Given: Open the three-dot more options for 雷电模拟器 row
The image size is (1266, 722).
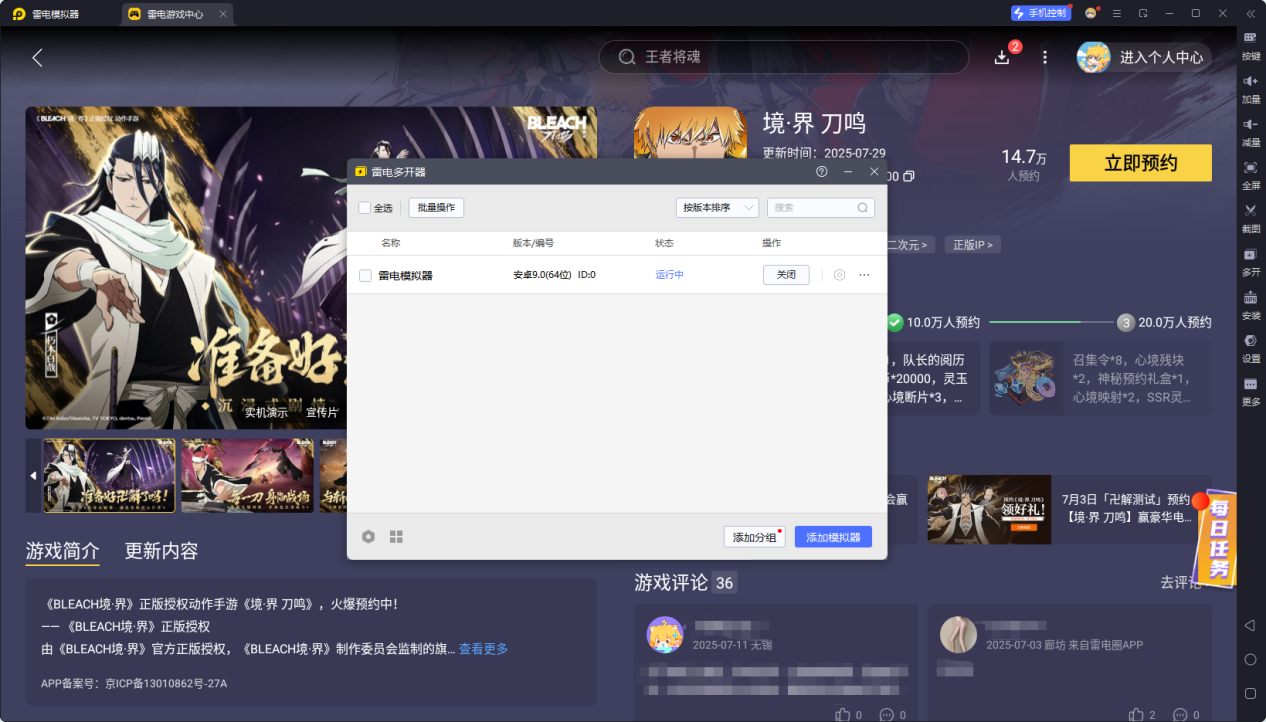Looking at the screenshot, I should click(x=864, y=275).
